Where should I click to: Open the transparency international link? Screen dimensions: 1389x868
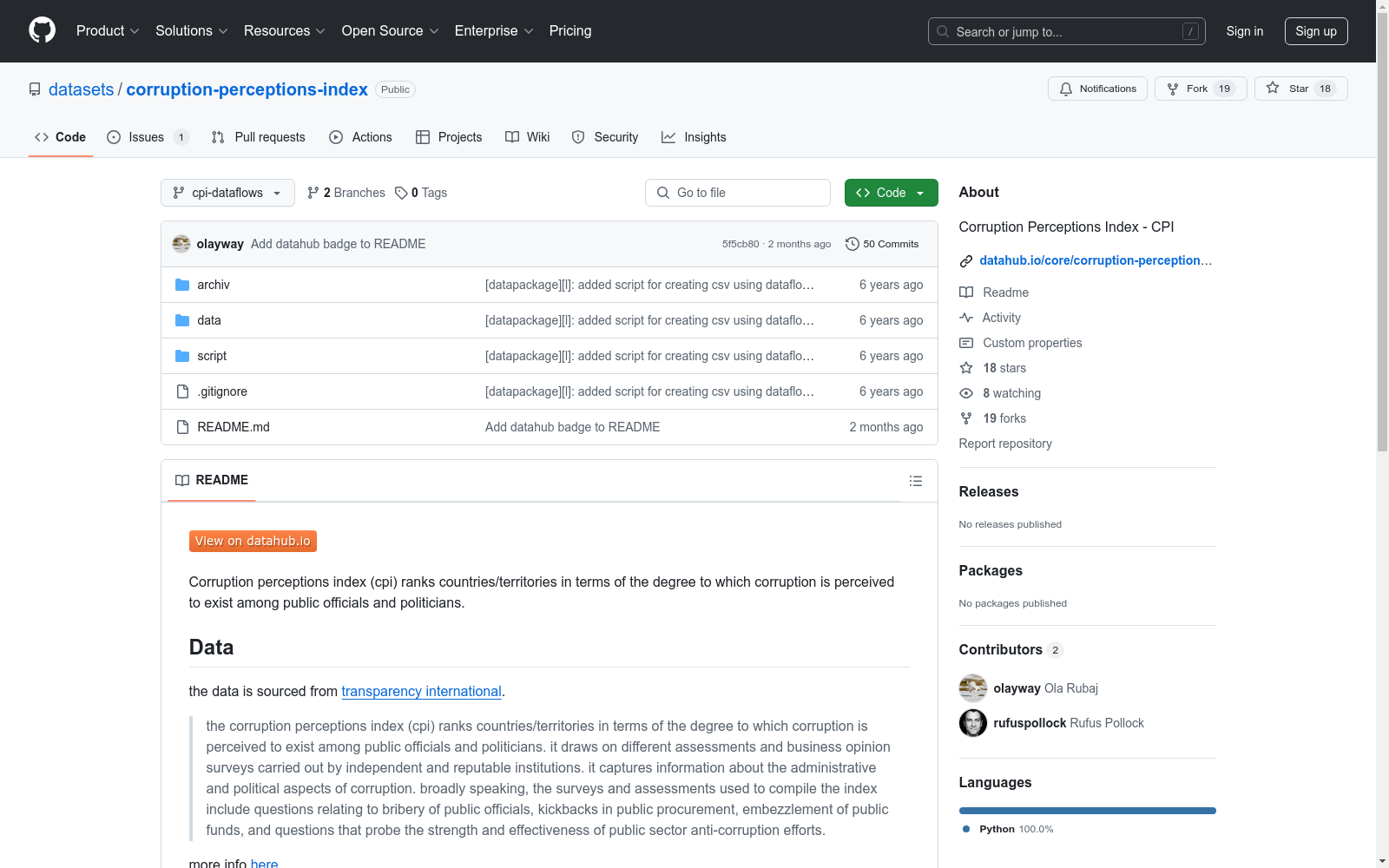(x=421, y=691)
